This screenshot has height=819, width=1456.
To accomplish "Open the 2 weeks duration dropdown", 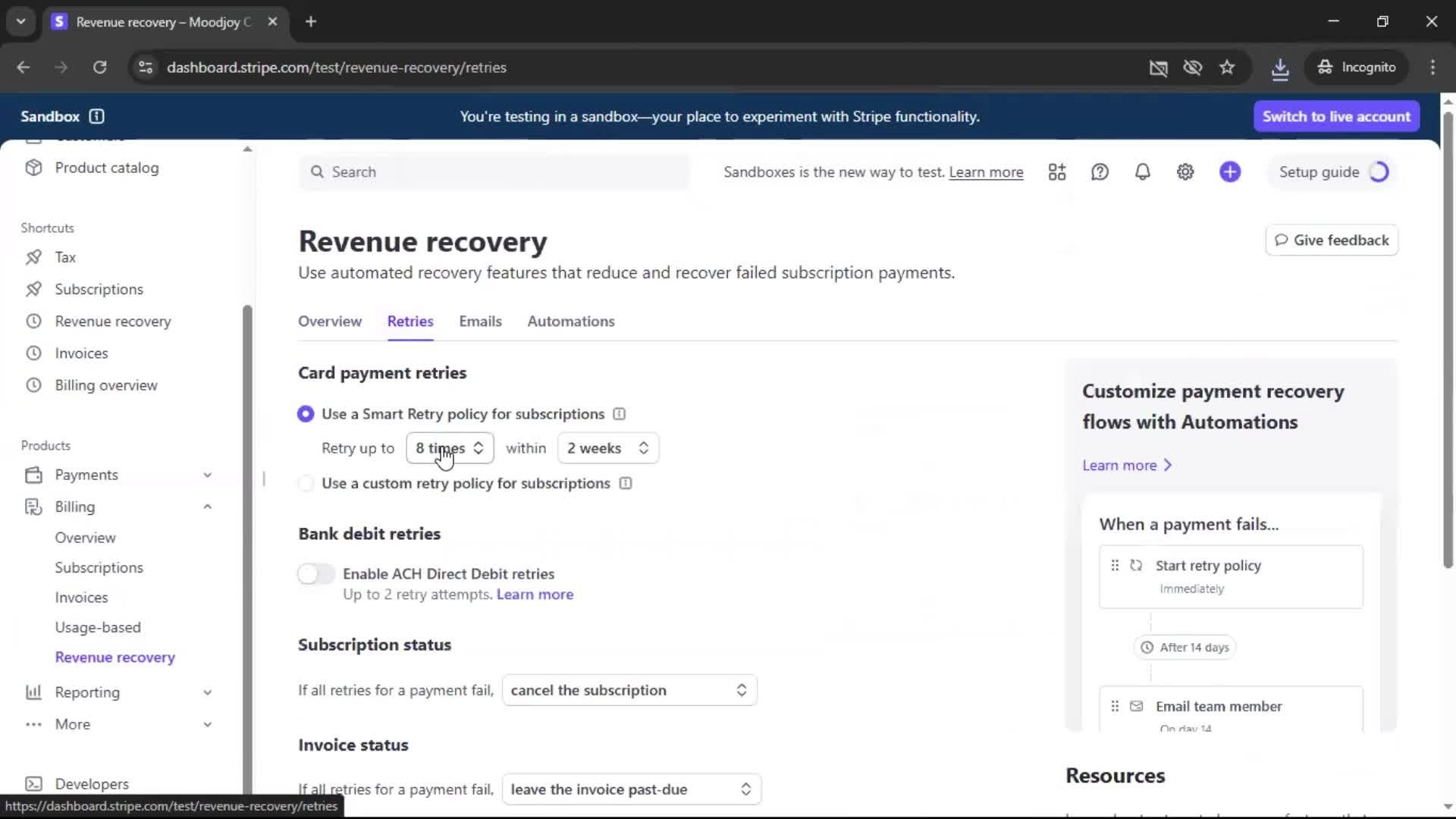I will pos(607,448).
